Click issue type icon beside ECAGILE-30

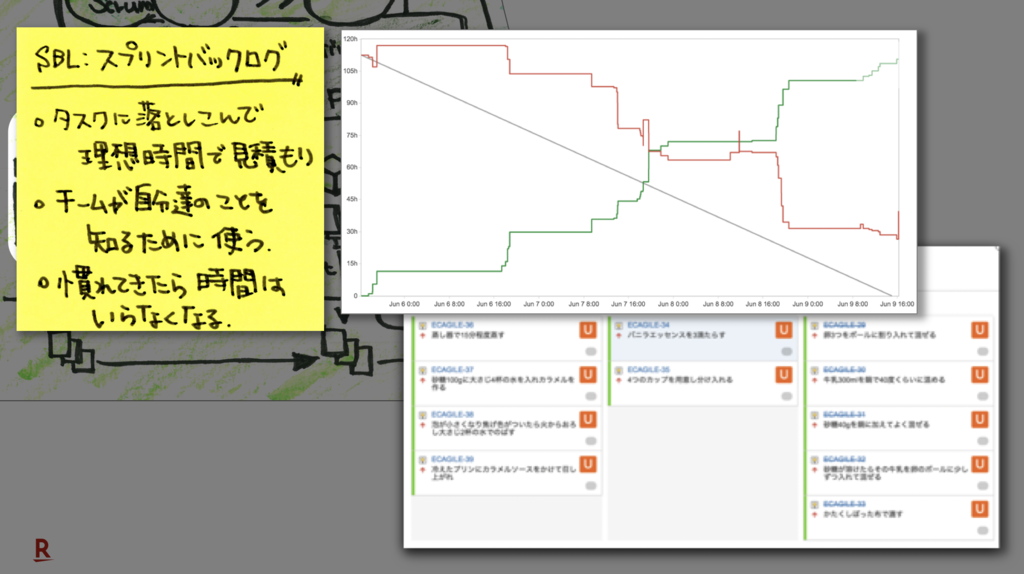point(814,370)
